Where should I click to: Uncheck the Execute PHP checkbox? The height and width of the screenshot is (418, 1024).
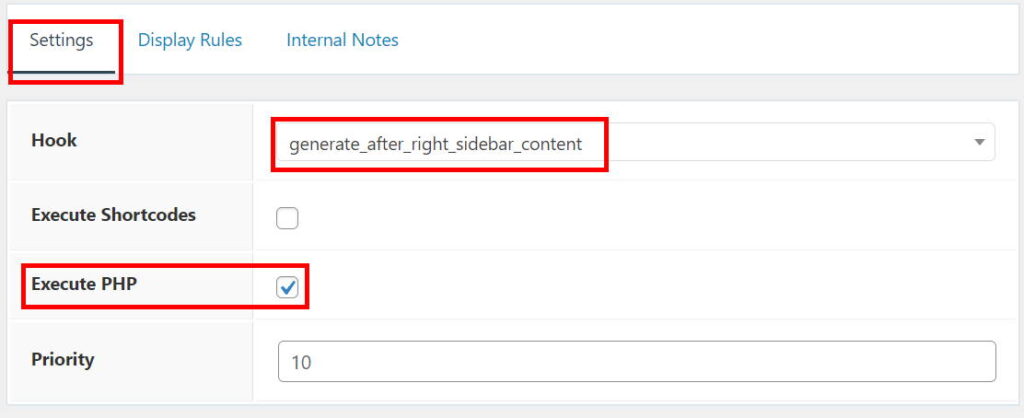288,287
